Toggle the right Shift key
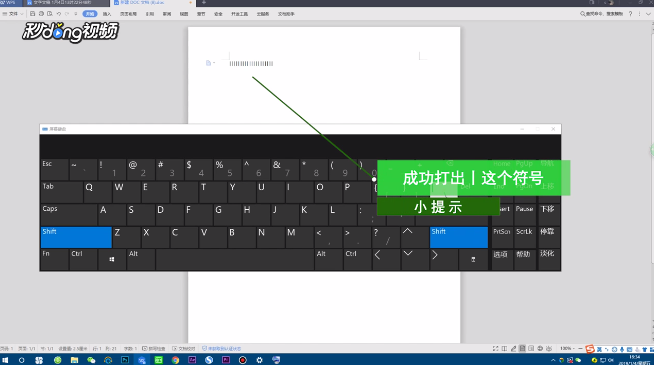The height and width of the screenshot is (365, 654). tap(459, 237)
